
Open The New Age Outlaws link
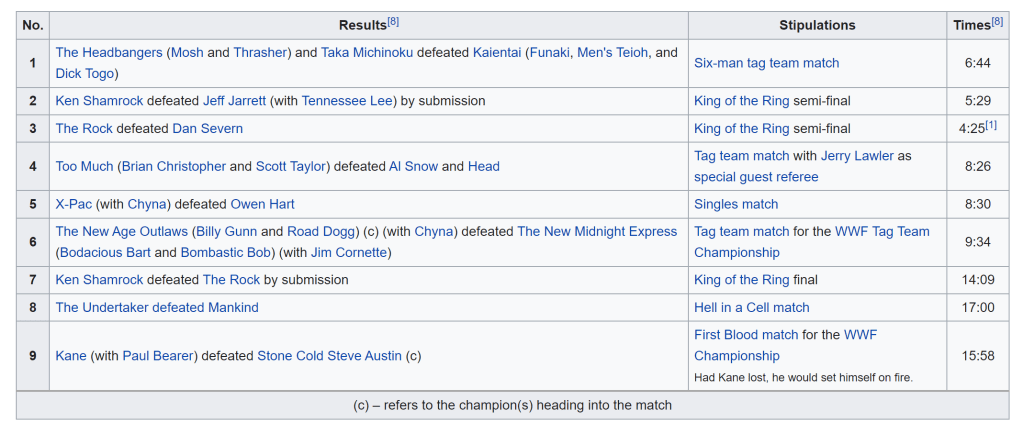121,231
